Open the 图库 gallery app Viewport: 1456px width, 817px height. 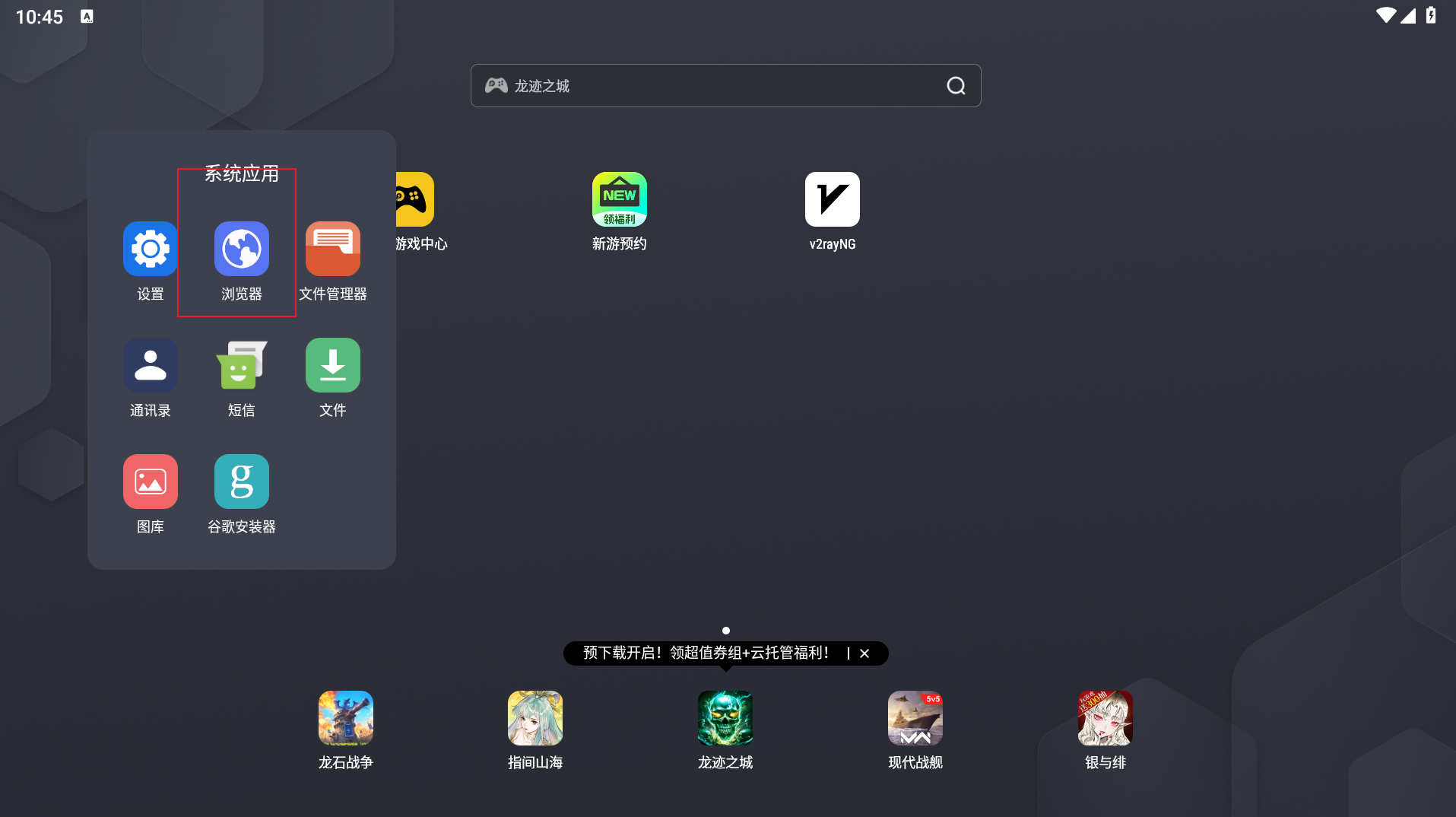pyautogui.click(x=151, y=482)
